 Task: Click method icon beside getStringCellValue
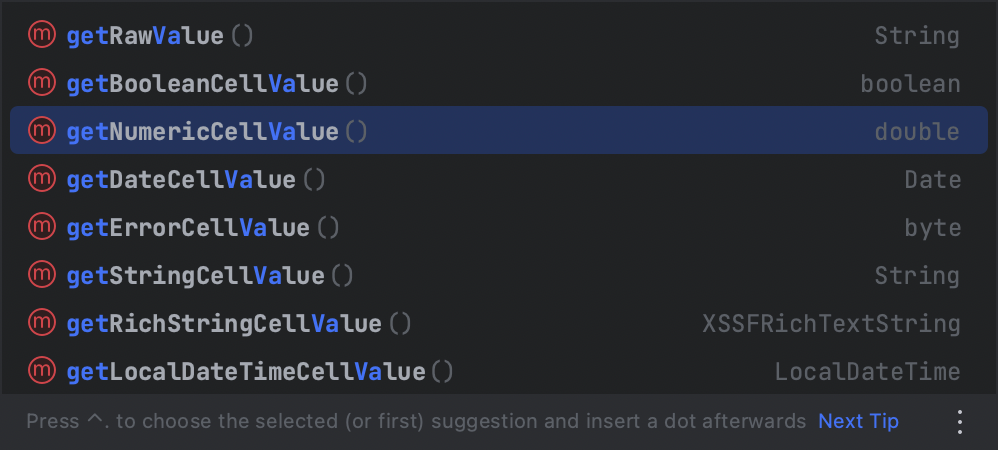click(x=41, y=275)
